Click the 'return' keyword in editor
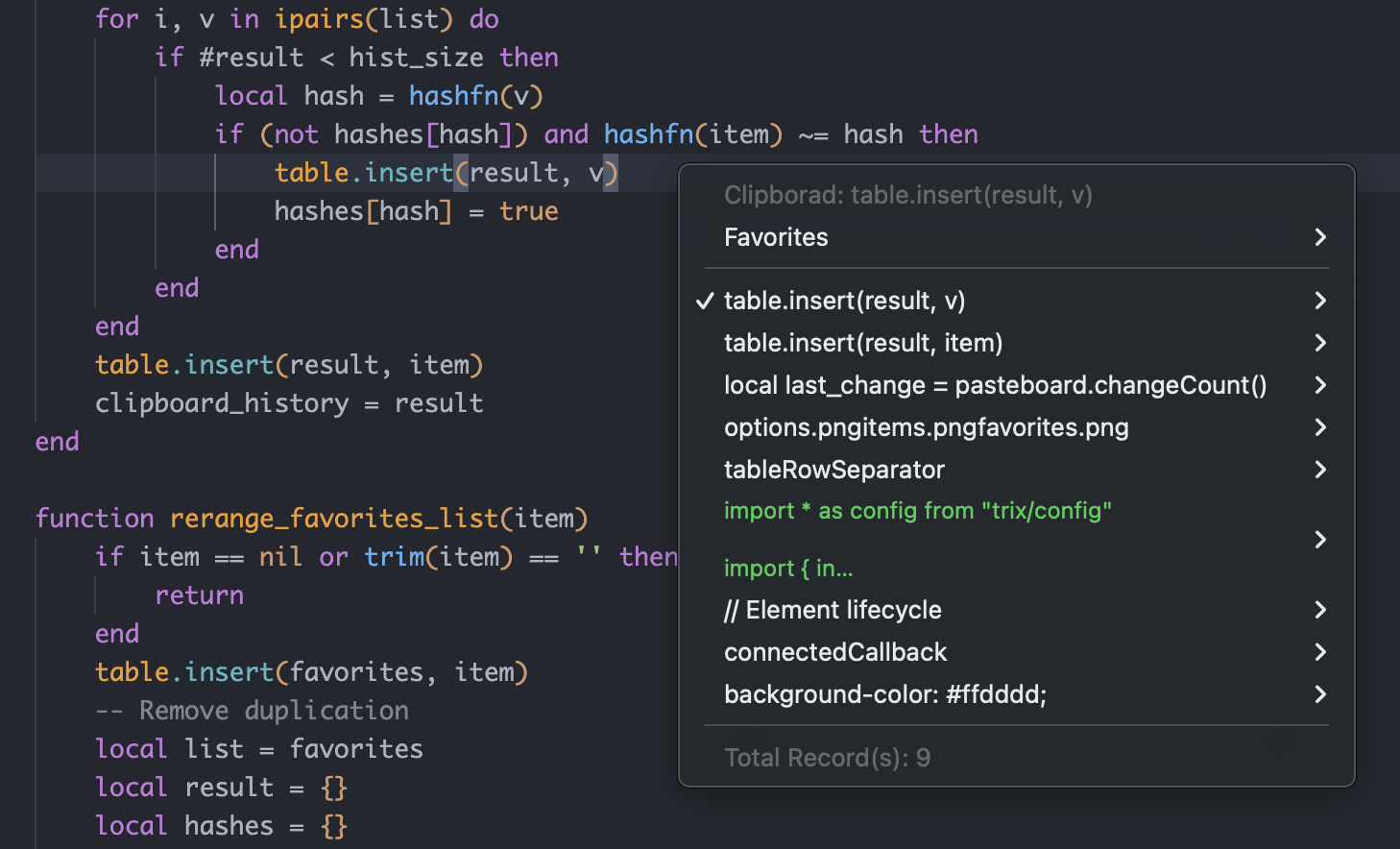This screenshot has height=849, width=1400. [x=200, y=595]
